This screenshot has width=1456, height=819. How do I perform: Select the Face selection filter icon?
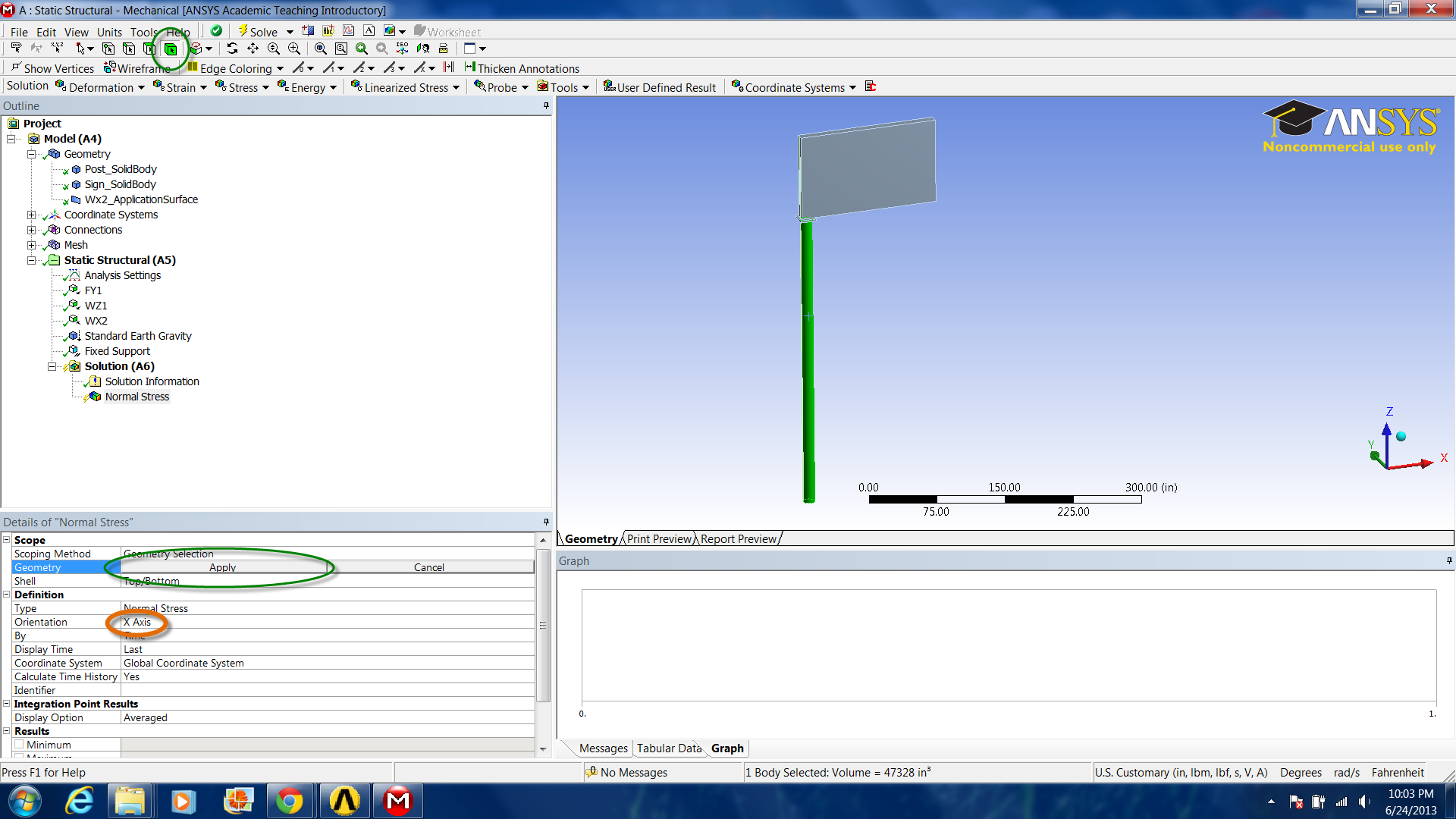pos(150,49)
